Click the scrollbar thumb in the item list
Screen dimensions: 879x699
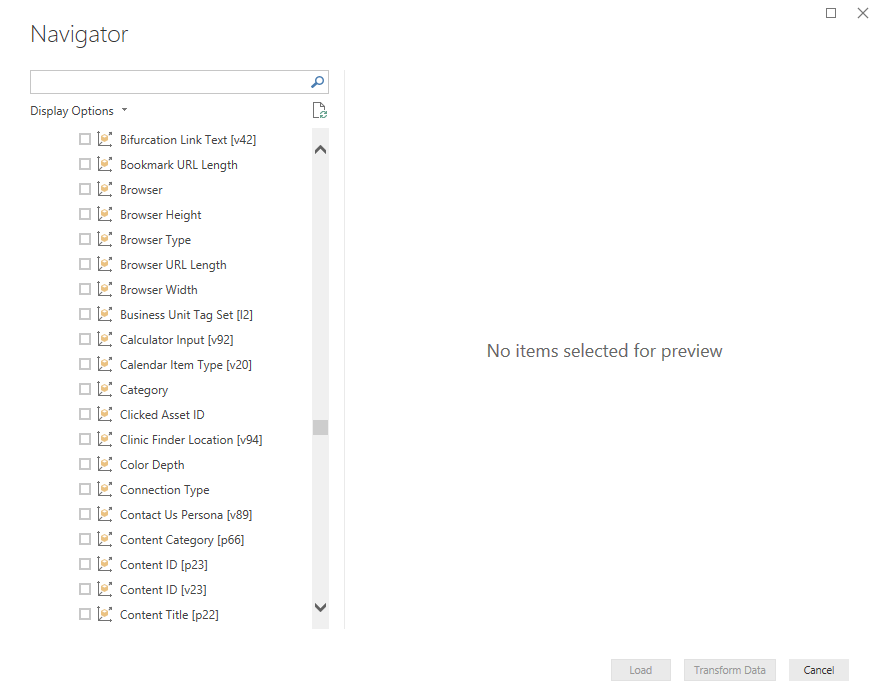[320, 427]
